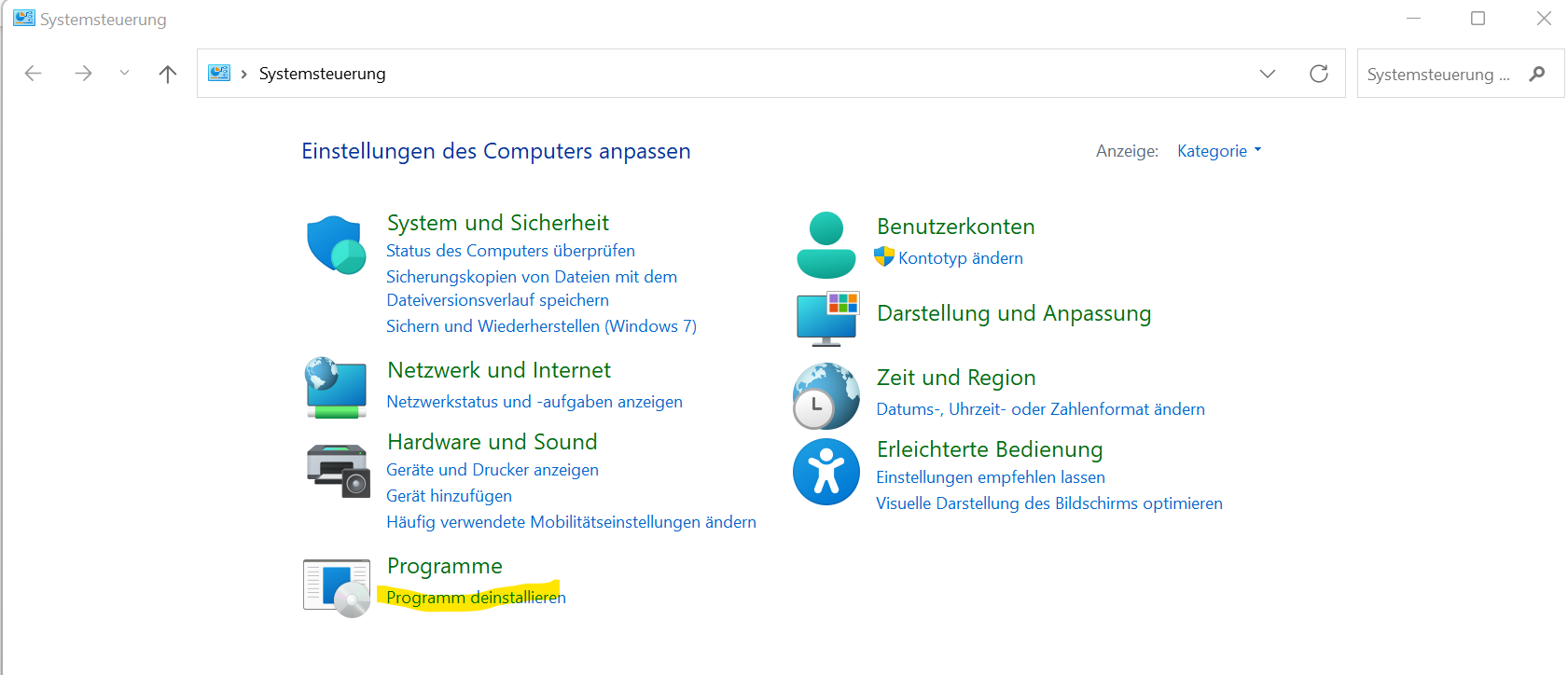Go up one level with the arrow
This screenshot has width=1568, height=675.
coord(168,74)
